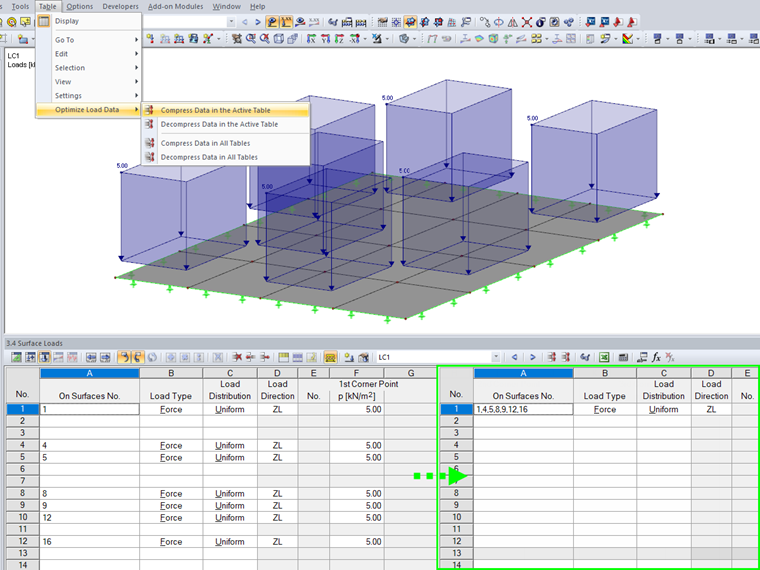Click next arrow in table toolbar

[532, 357]
